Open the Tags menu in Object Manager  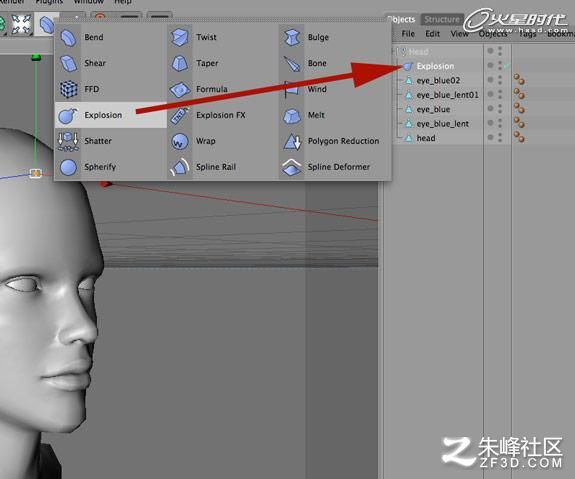(527, 34)
